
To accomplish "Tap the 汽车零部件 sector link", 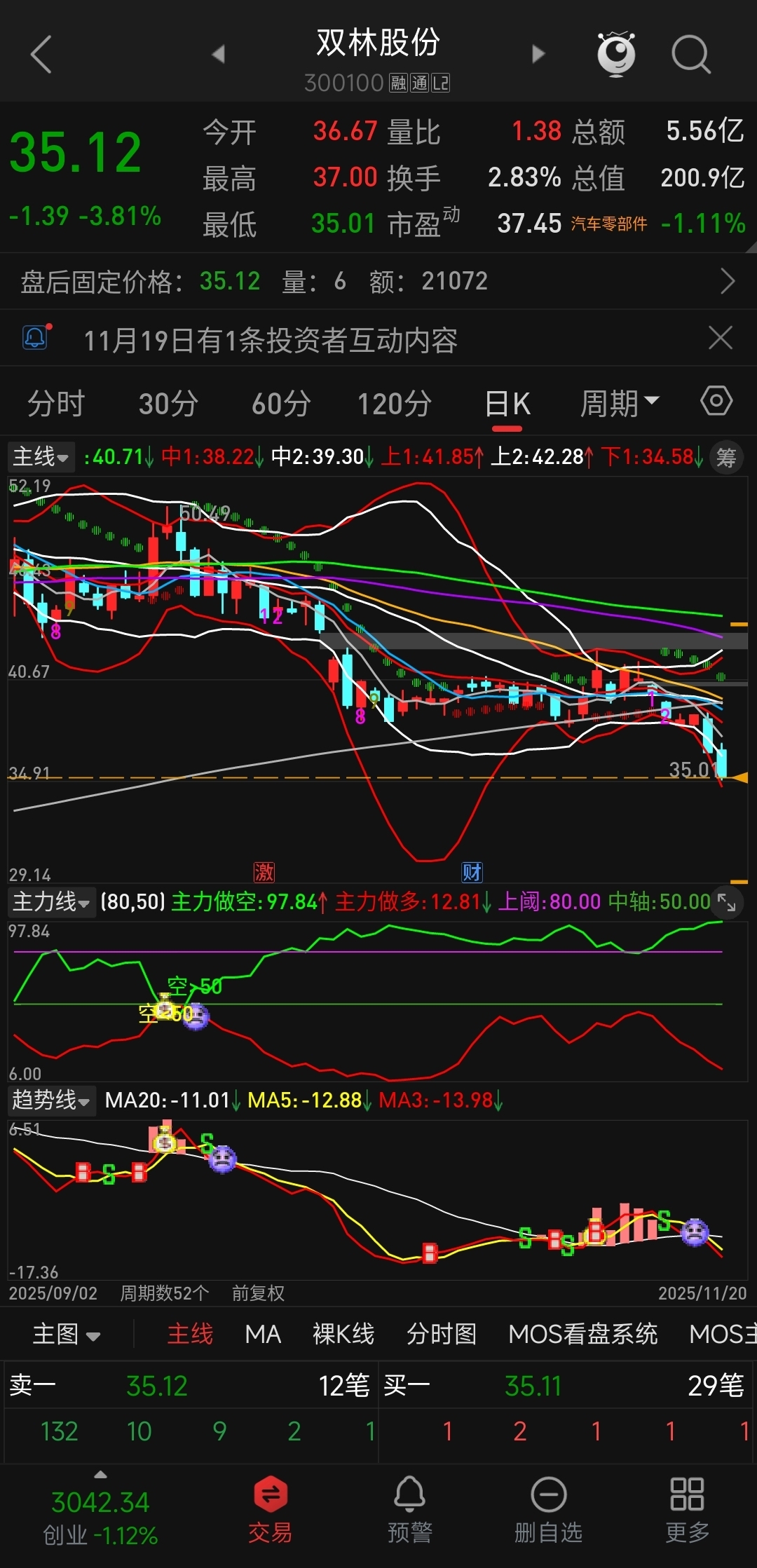I will click(608, 224).
